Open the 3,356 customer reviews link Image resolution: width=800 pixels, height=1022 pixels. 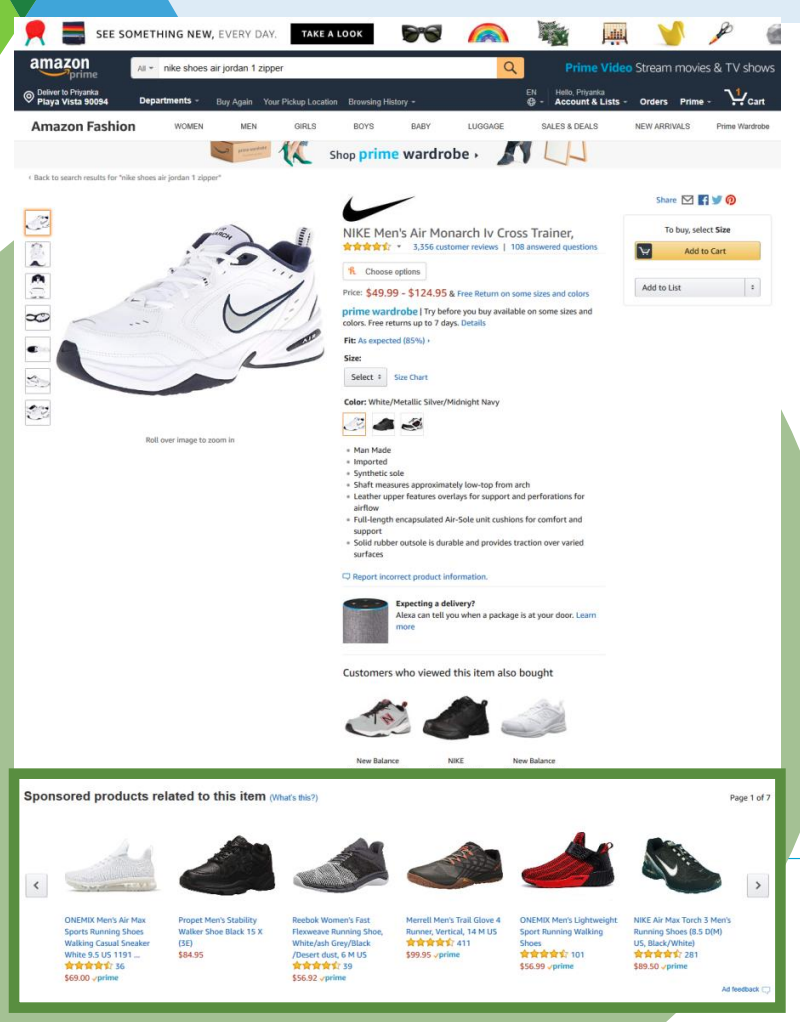pyautogui.click(x=455, y=247)
